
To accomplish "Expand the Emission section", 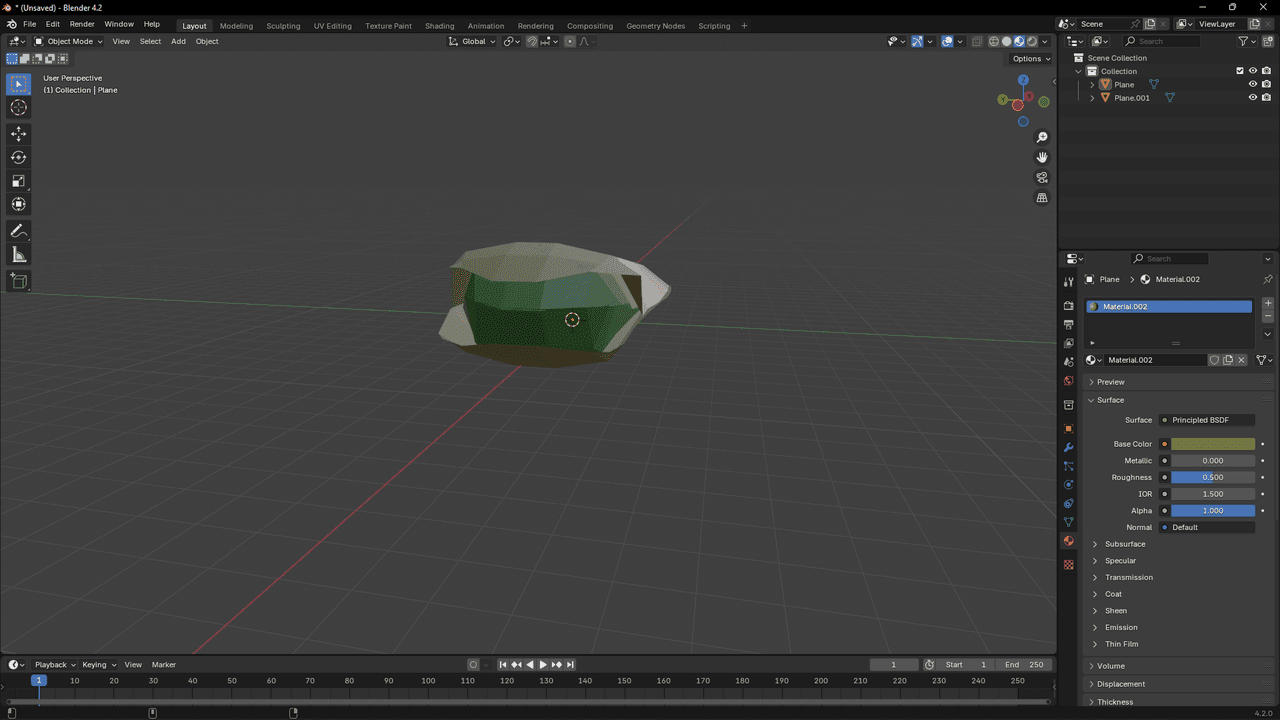I will click(1121, 627).
